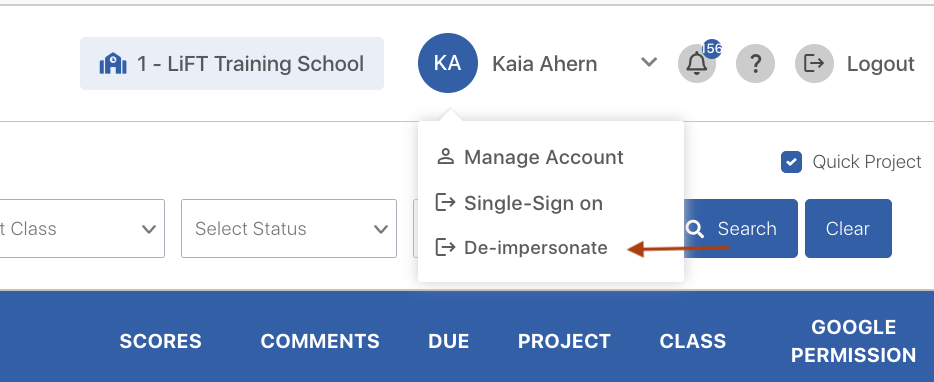The image size is (934, 382).
Task: Click the magnifying glass search icon
Action: 694,229
